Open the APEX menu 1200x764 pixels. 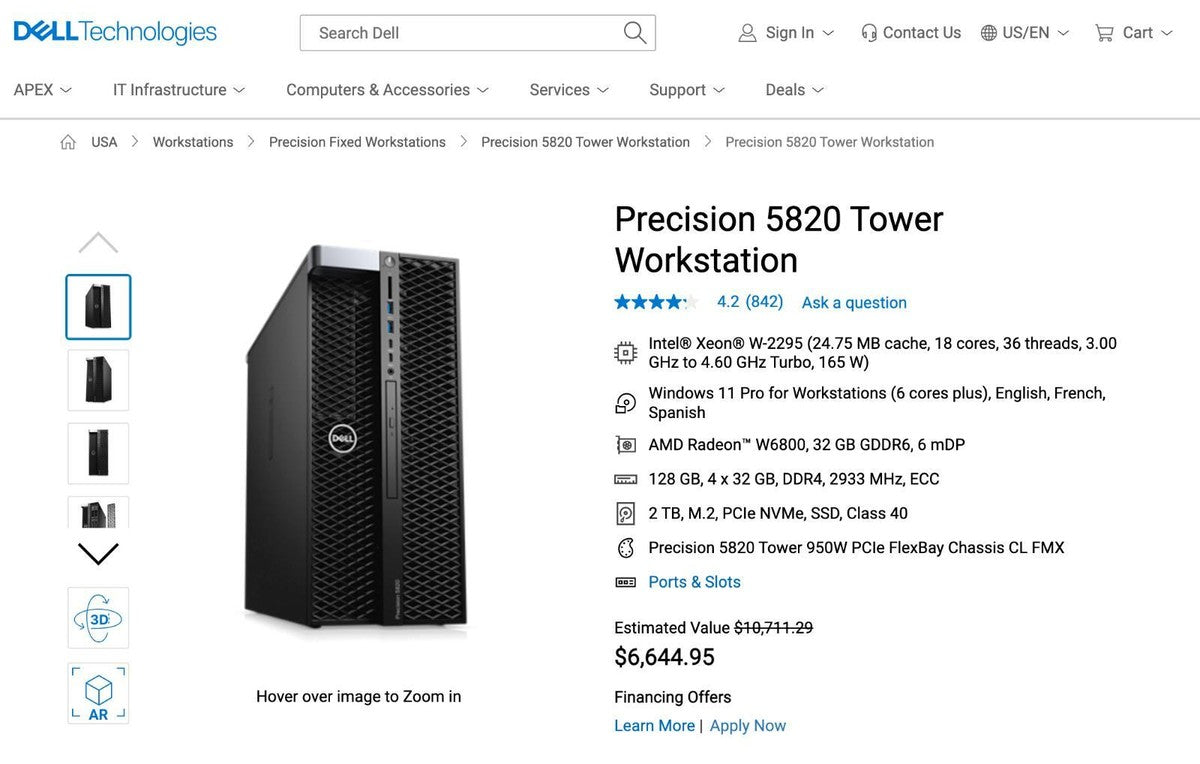click(x=34, y=89)
